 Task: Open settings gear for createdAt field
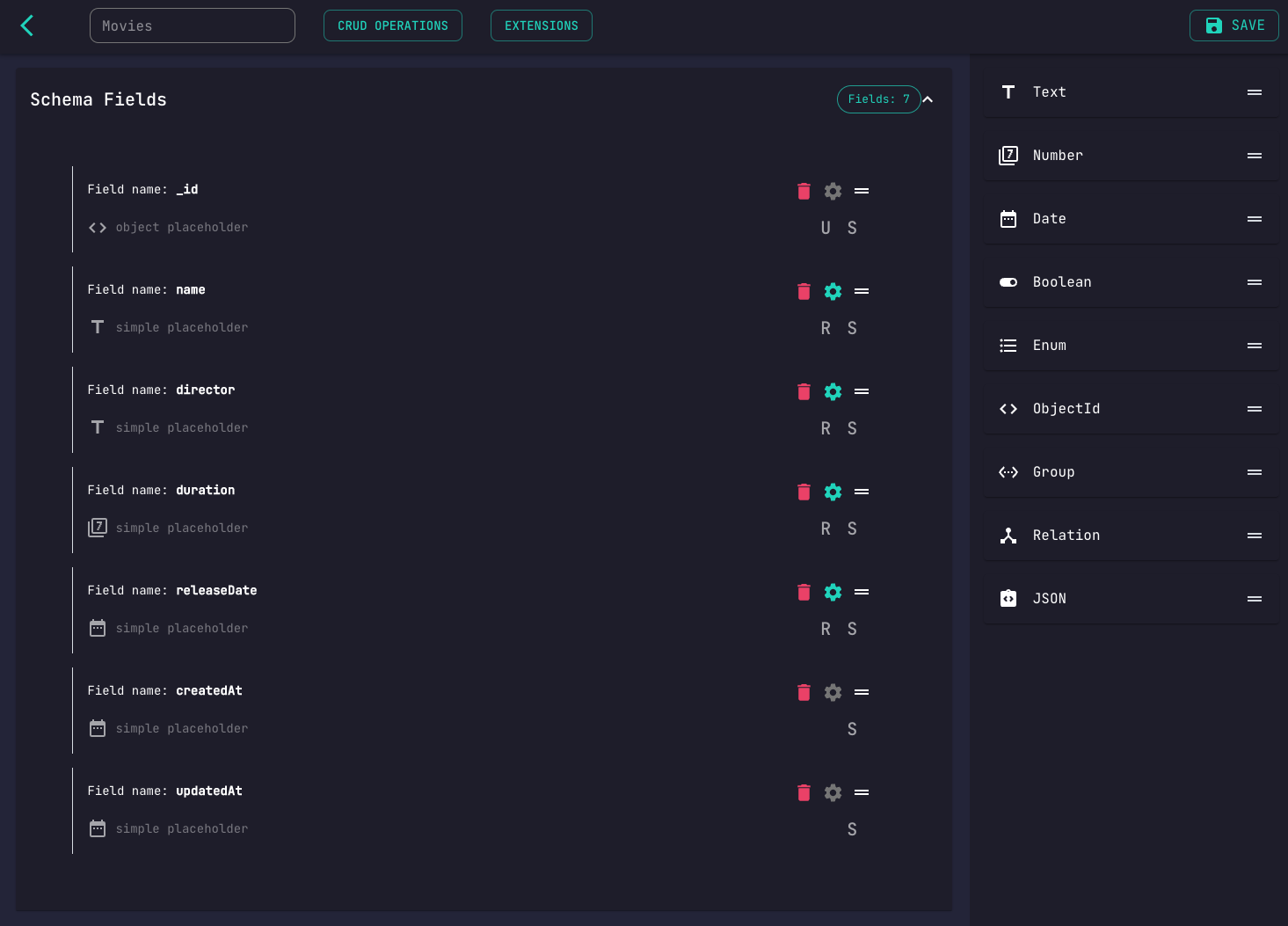click(x=833, y=692)
